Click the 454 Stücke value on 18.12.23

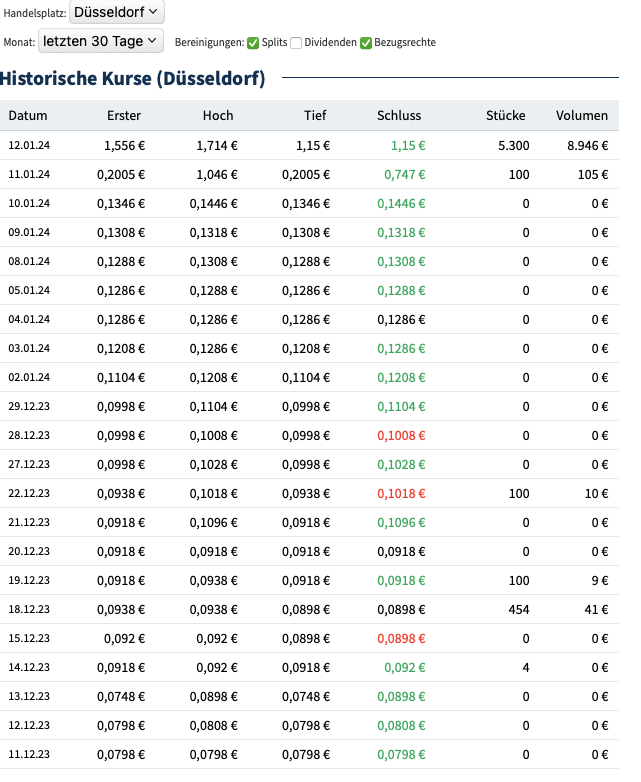517,609
